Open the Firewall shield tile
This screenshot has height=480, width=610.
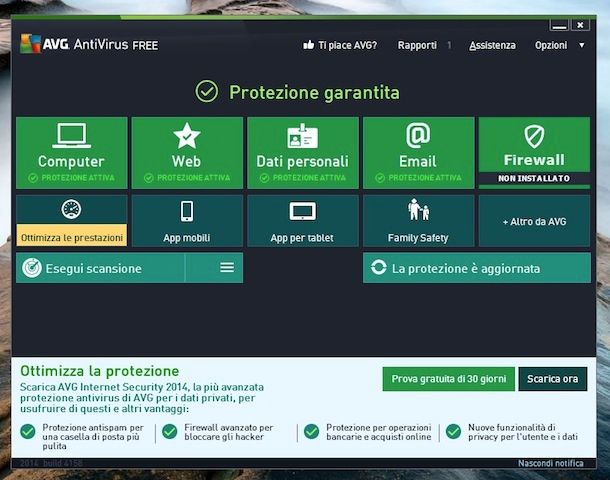[x=534, y=153]
